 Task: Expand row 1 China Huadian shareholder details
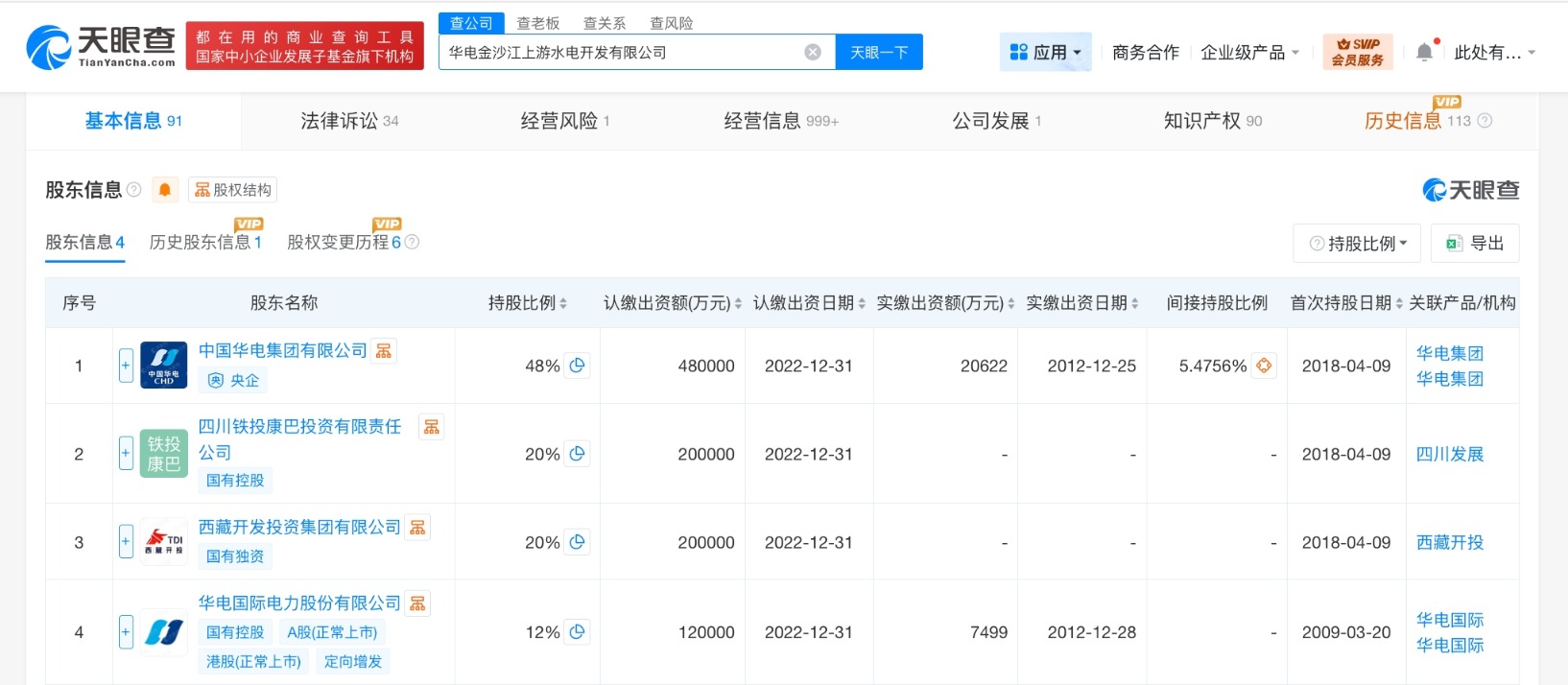click(126, 366)
